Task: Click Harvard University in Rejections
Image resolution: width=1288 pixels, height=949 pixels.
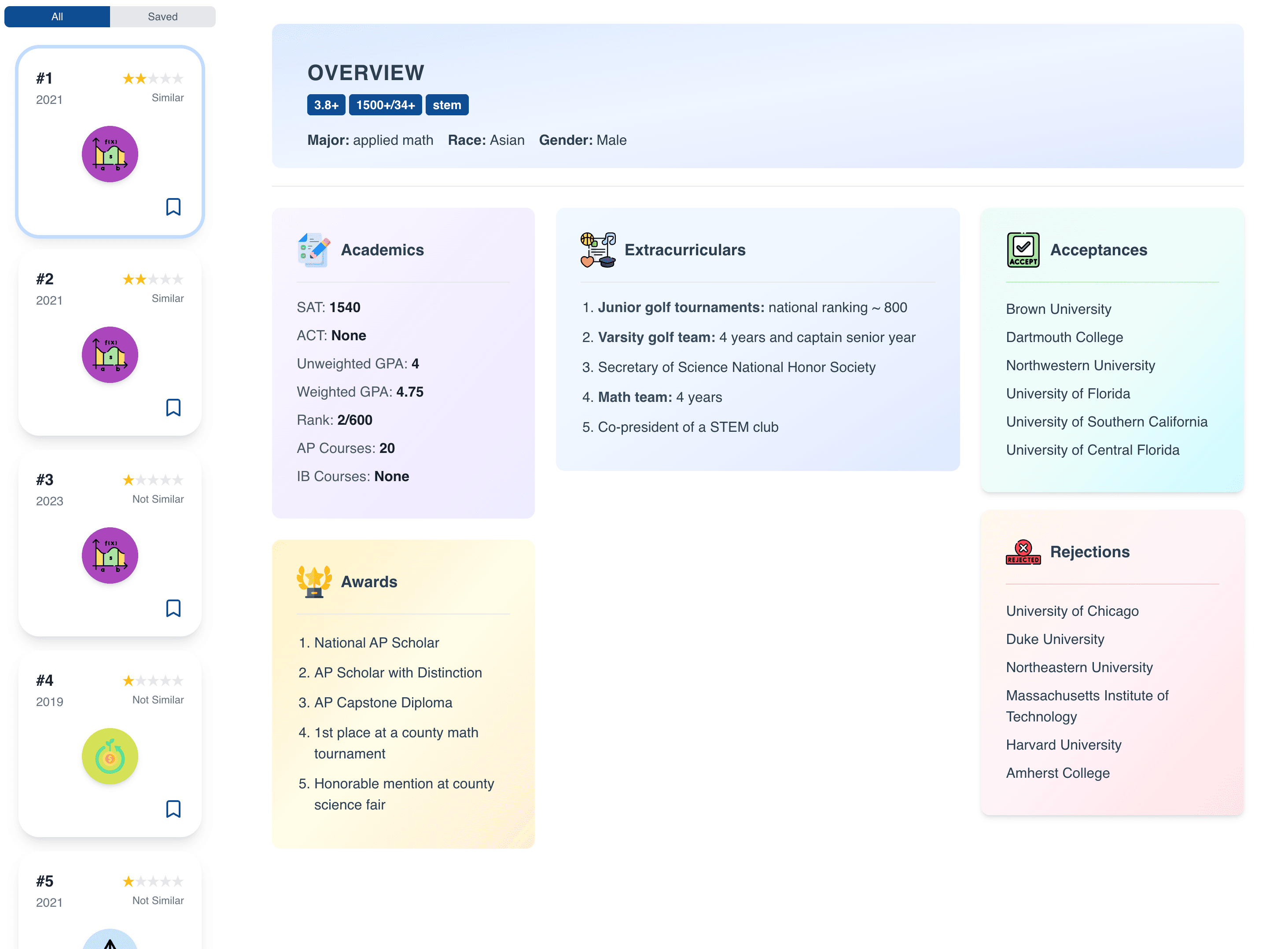Action: click(1064, 745)
